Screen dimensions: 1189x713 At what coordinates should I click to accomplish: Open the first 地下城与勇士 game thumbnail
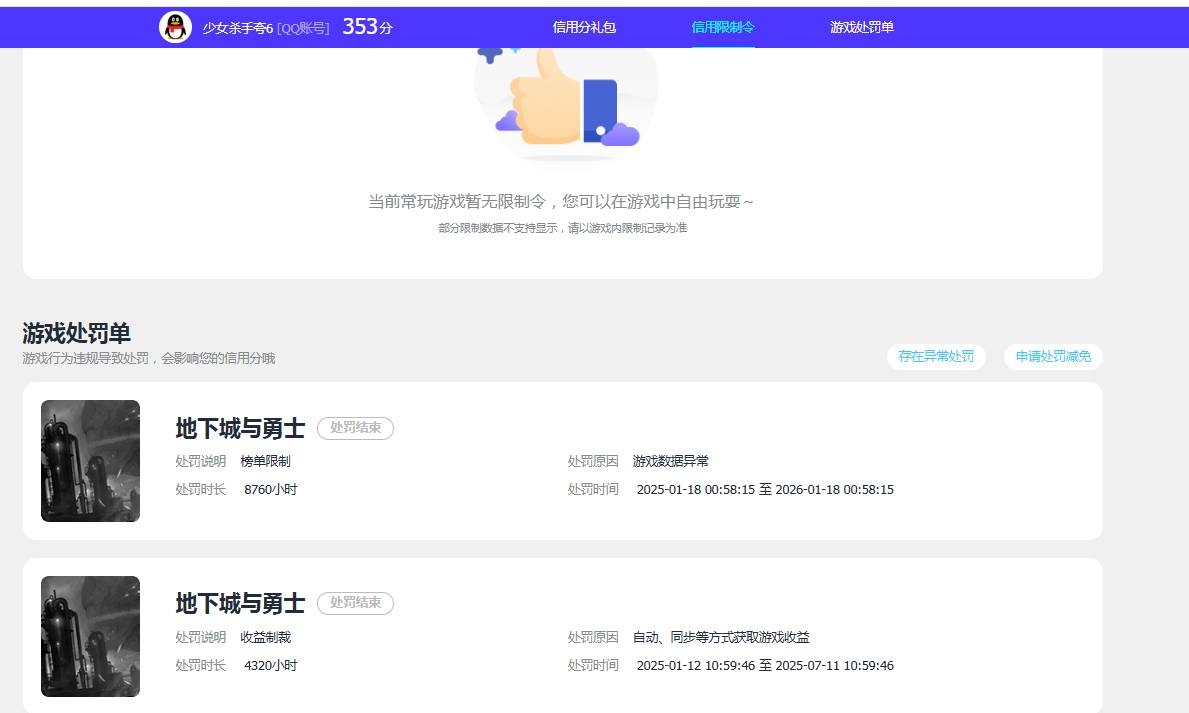pyautogui.click(x=90, y=460)
